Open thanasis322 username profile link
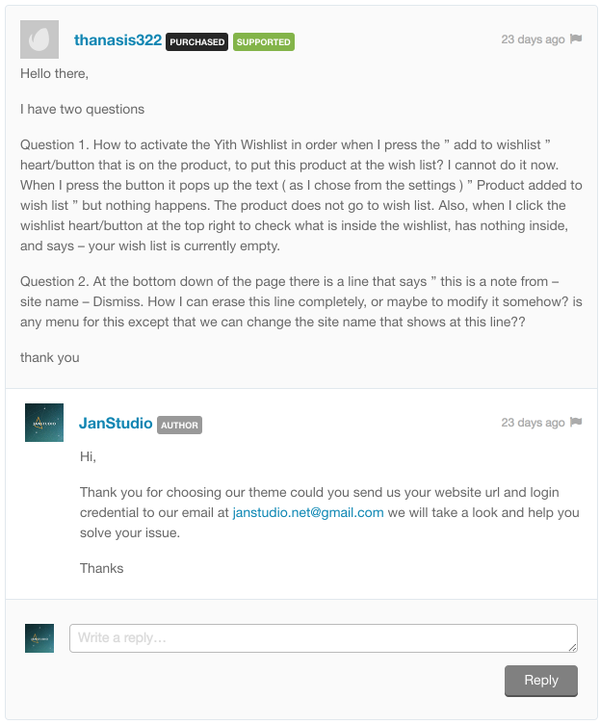Image resolution: width=600 pixels, height=724 pixels. [118, 40]
